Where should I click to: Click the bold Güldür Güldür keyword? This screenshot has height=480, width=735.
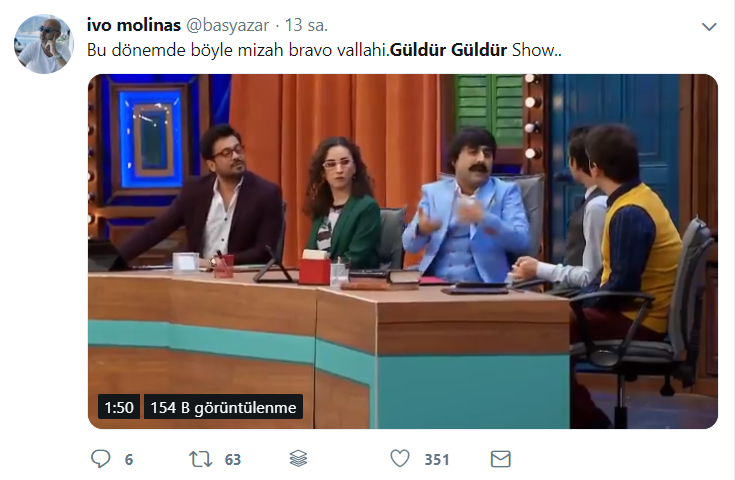pos(449,50)
